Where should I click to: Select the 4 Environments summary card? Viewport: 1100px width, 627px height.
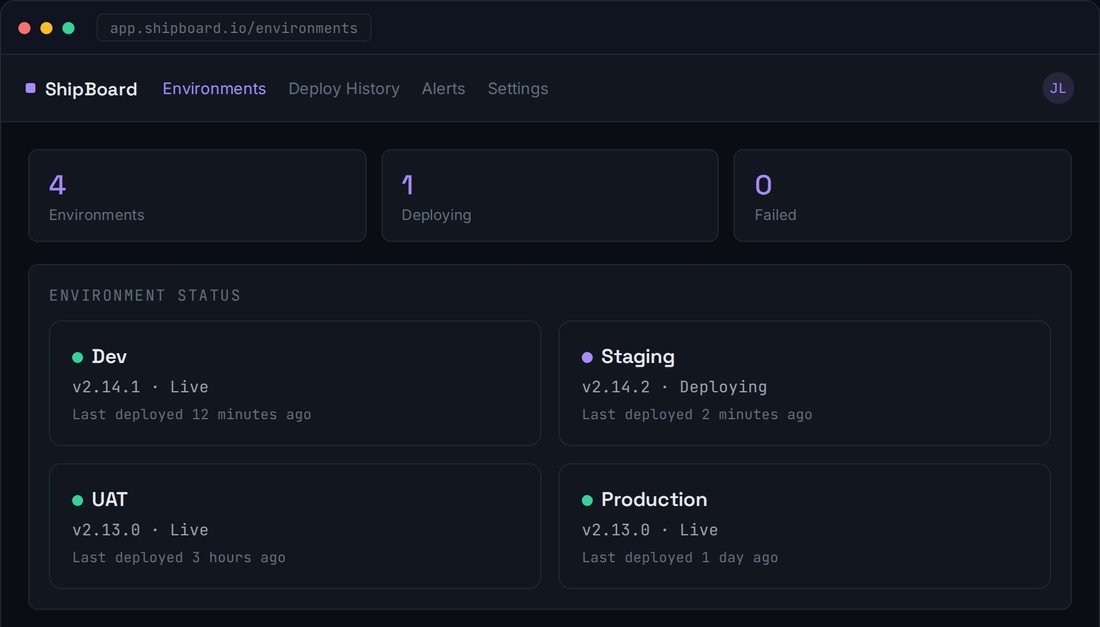point(197,196)
